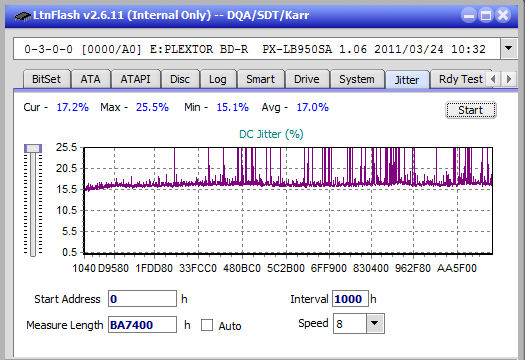
Task: Click the Start button
Action: pyautogui.click(x=471, y=110)
